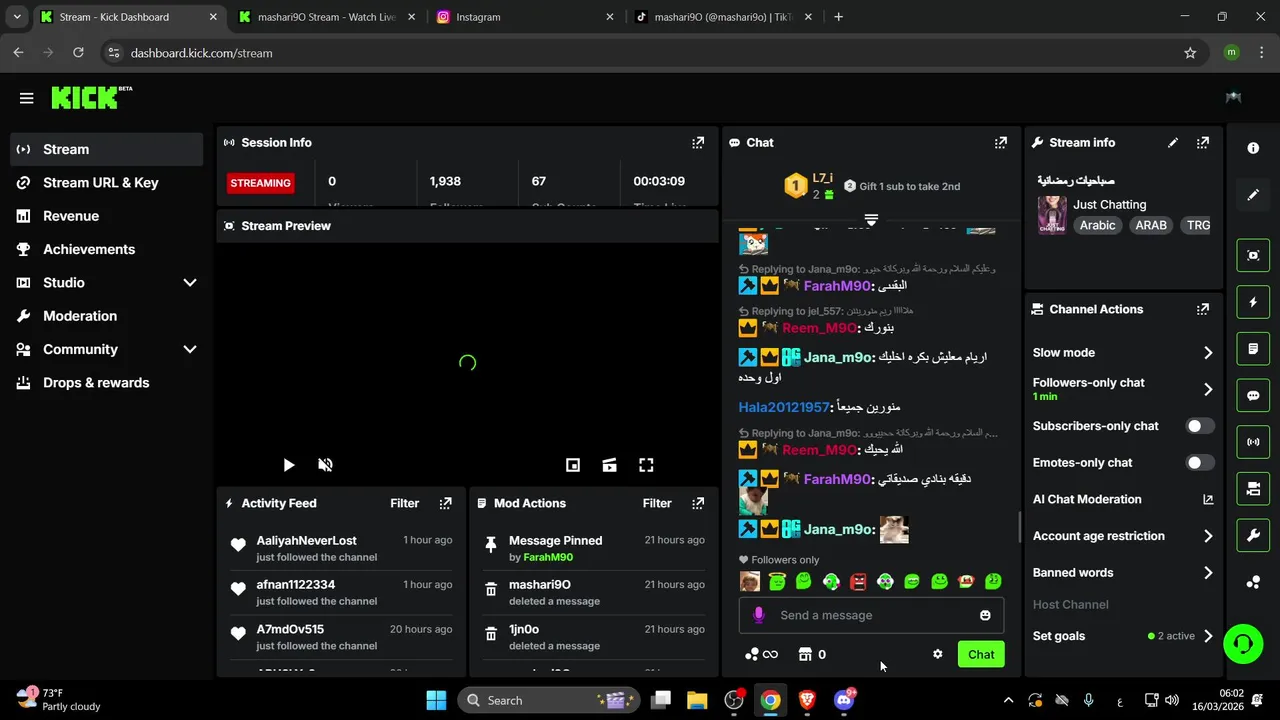This screenshot has width=1280, height=720.
Task: Expand the Studio sidebar section
Action: click(190, 283)
